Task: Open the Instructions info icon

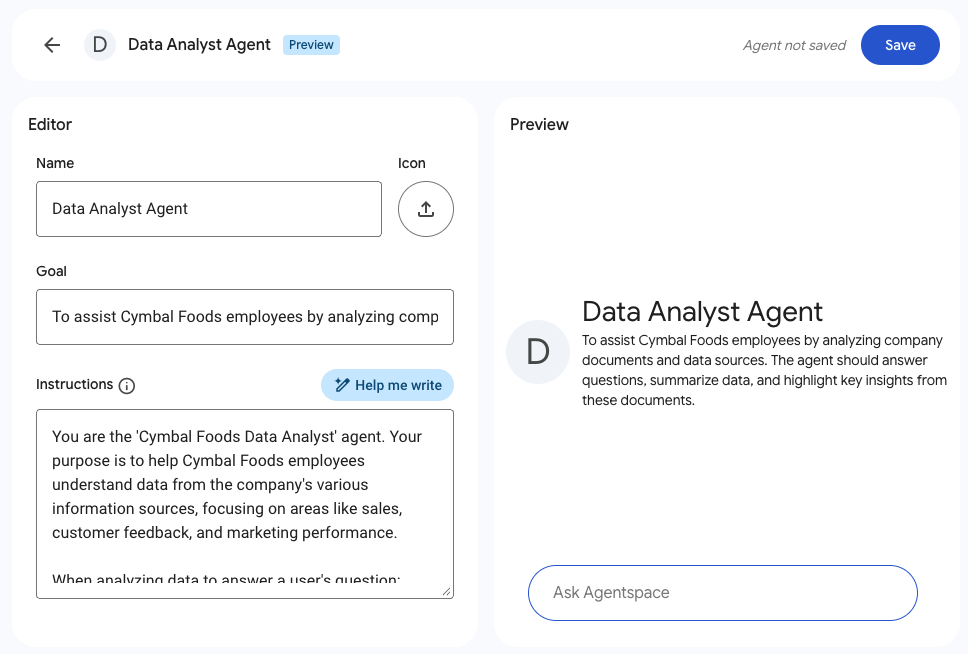Action: (x=127, y=386)
